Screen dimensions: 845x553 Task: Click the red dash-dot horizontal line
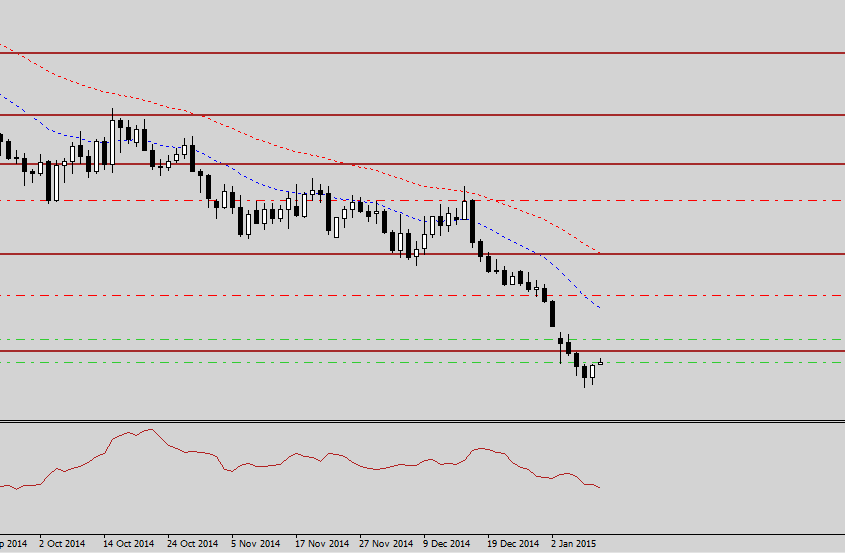(x=700, y=200)
